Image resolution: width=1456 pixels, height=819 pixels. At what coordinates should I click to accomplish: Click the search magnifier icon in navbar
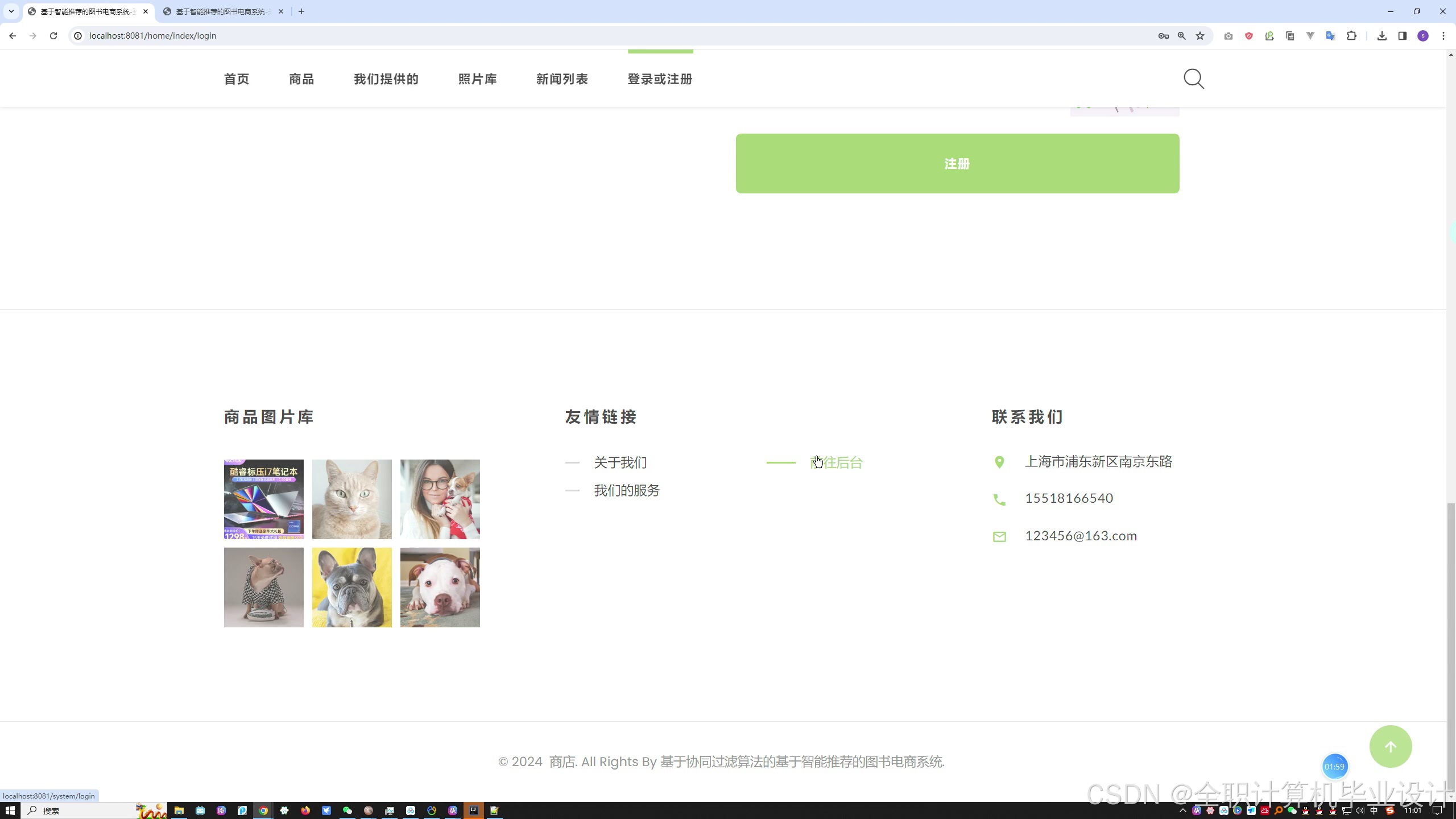[x=1193, y=79]
